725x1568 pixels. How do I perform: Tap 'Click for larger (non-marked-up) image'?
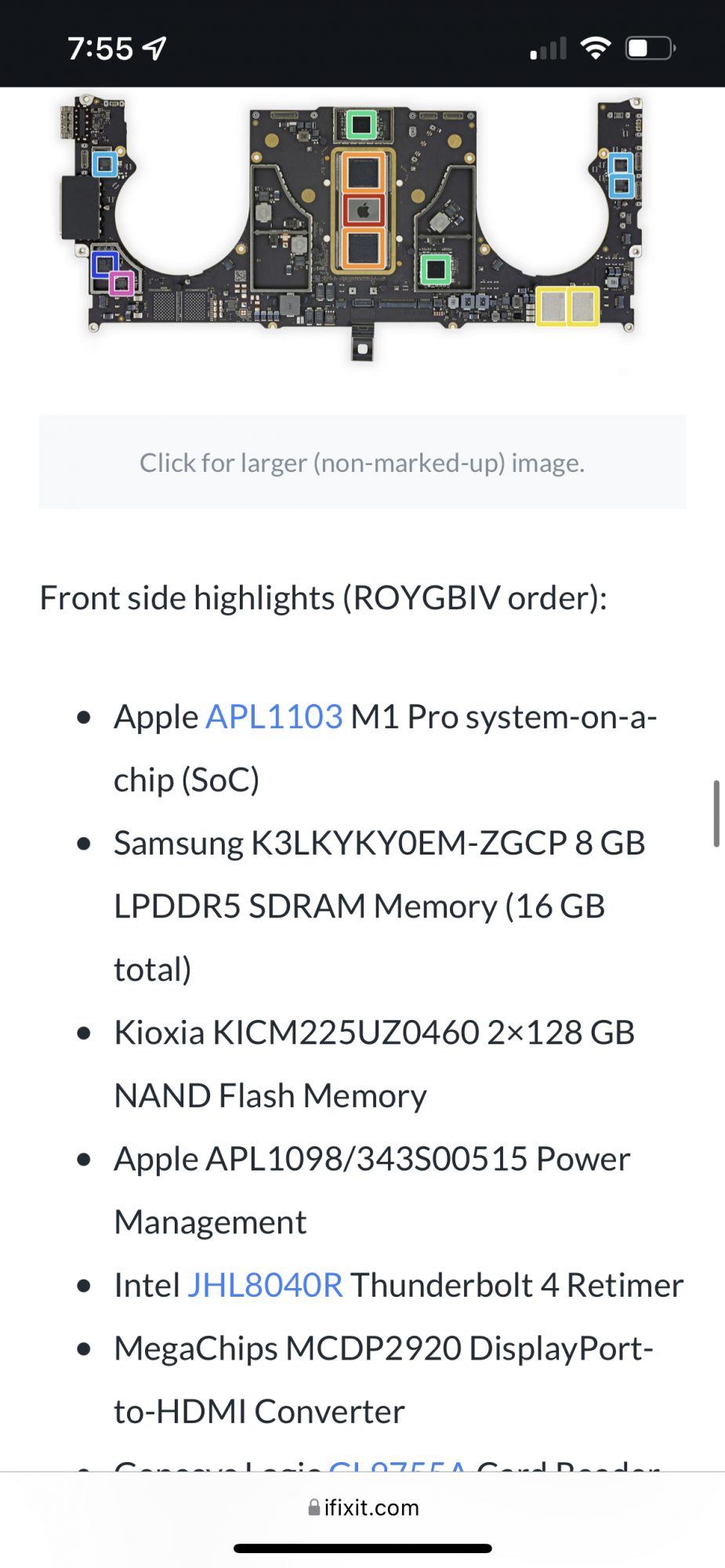362,463
